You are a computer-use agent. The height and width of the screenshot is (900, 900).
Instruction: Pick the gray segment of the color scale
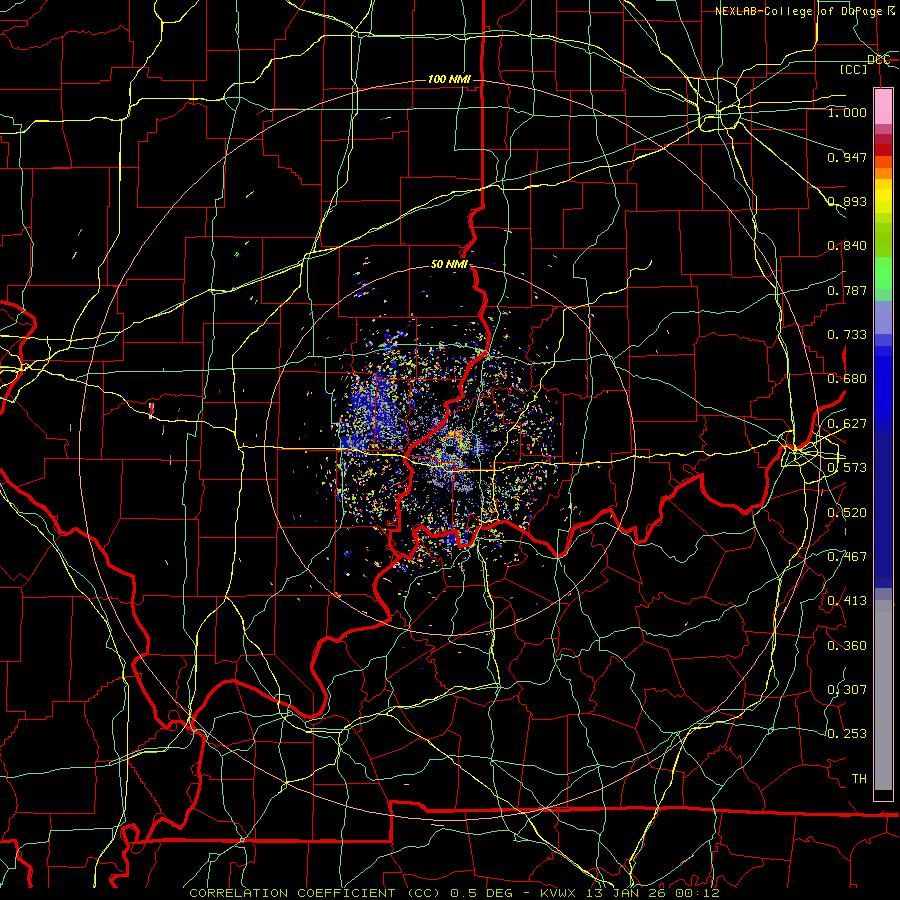point(883,695)
